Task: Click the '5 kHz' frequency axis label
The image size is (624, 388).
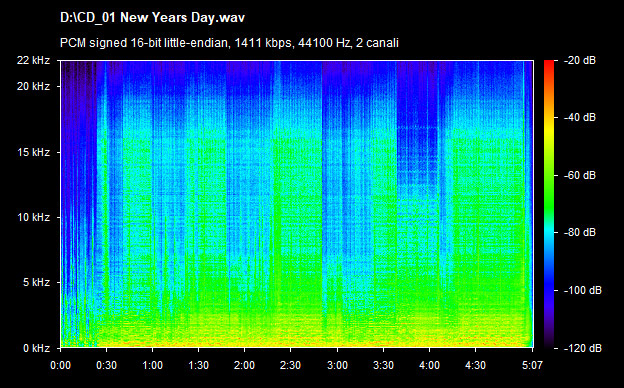Action: pyautogui.click(x=36, y=283)
